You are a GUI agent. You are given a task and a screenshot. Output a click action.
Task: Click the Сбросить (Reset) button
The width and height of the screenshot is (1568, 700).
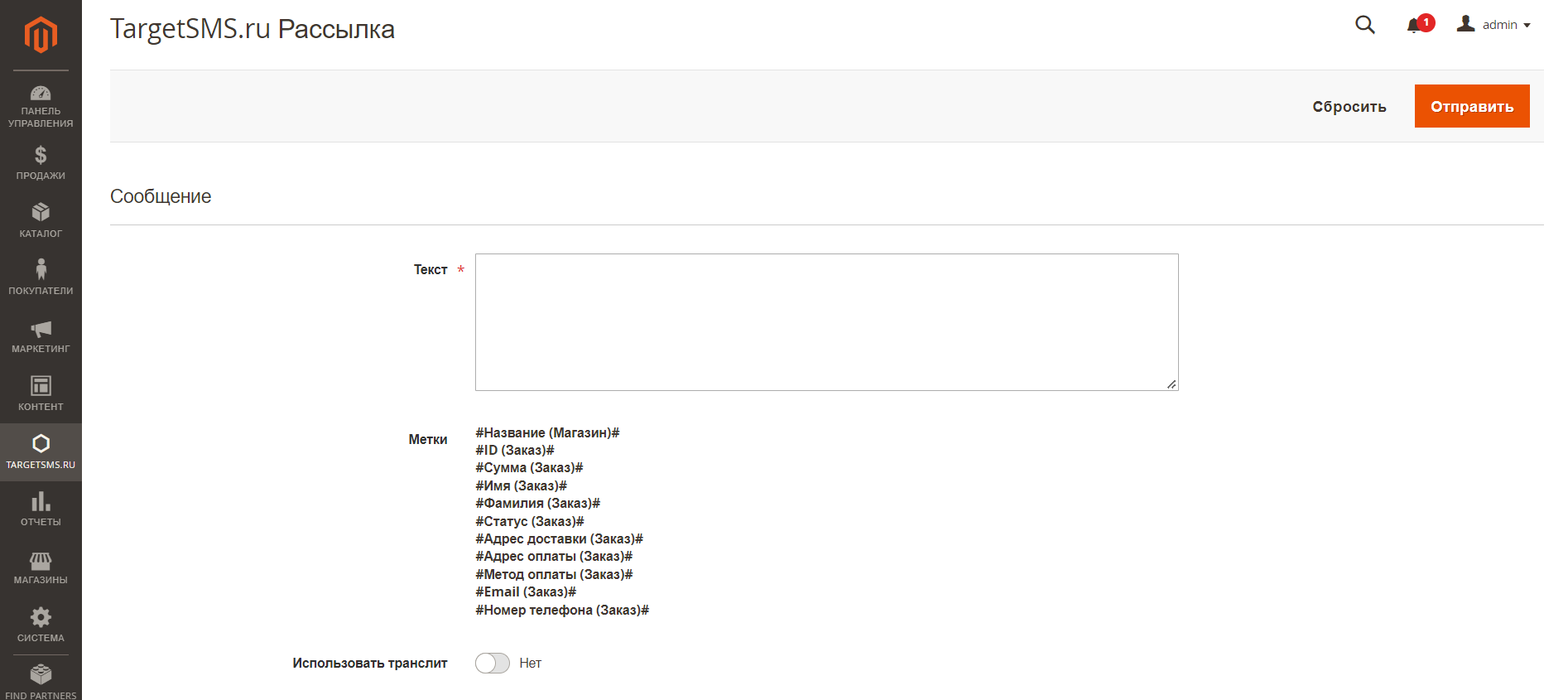point(1349,107)
